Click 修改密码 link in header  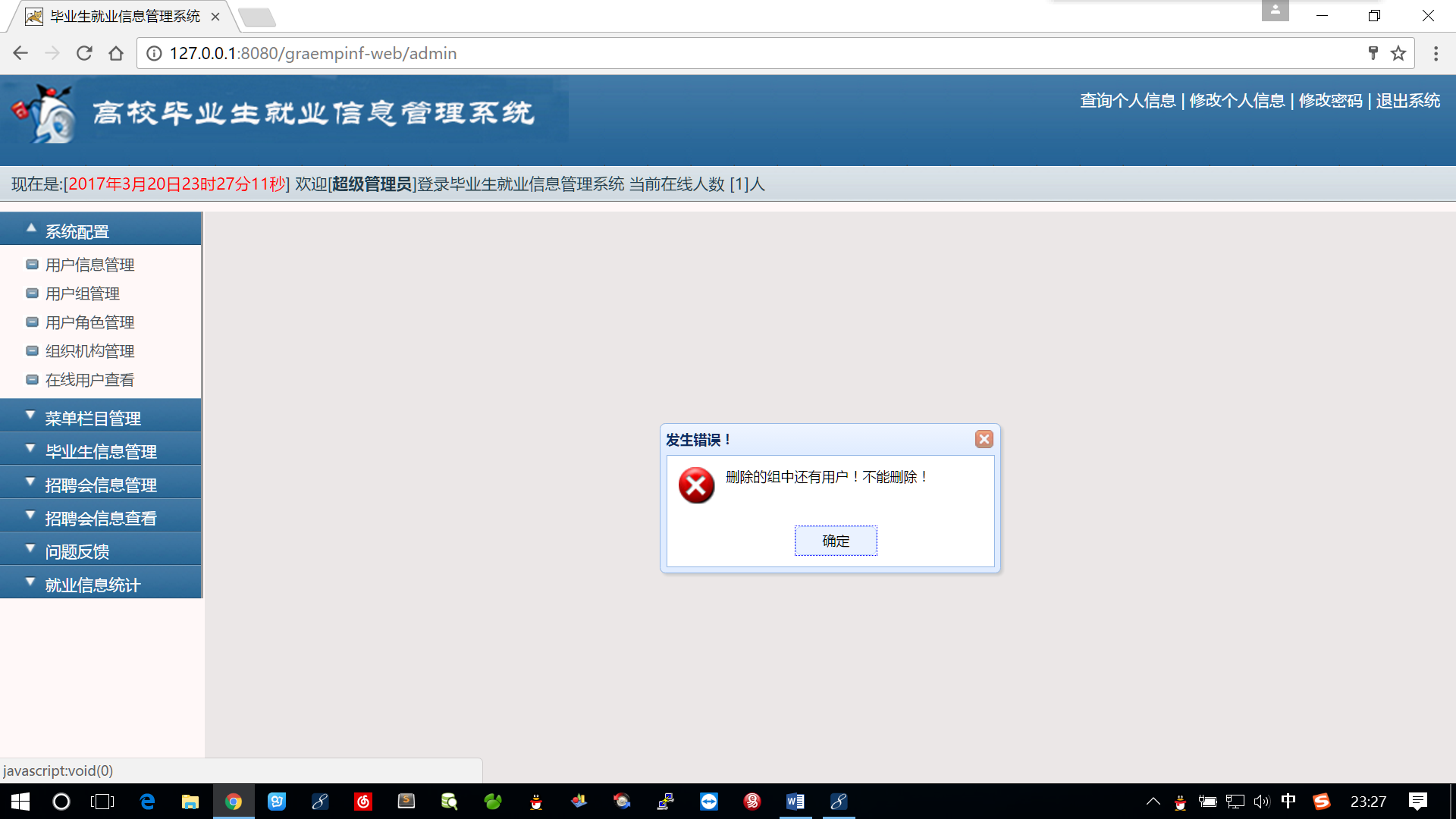1330,101
